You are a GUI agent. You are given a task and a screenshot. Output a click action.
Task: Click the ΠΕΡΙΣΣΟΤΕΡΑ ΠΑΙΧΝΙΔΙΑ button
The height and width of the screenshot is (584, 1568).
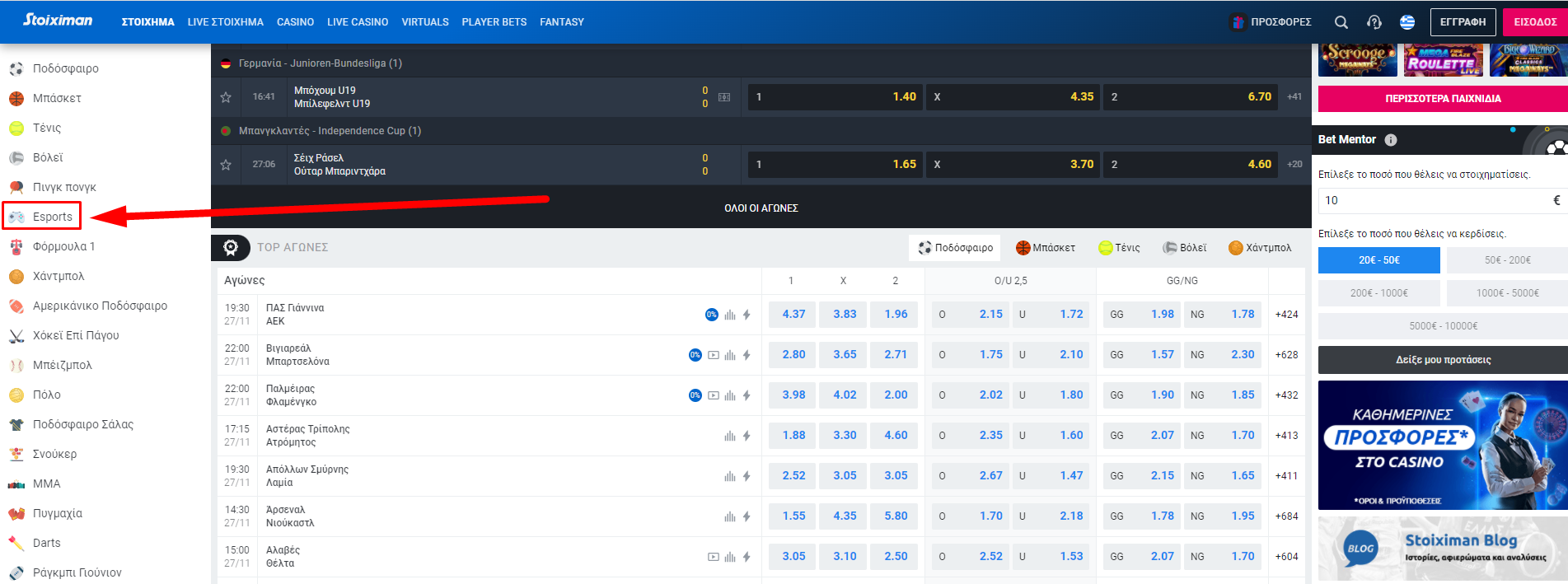click(x=1444, y=99)
